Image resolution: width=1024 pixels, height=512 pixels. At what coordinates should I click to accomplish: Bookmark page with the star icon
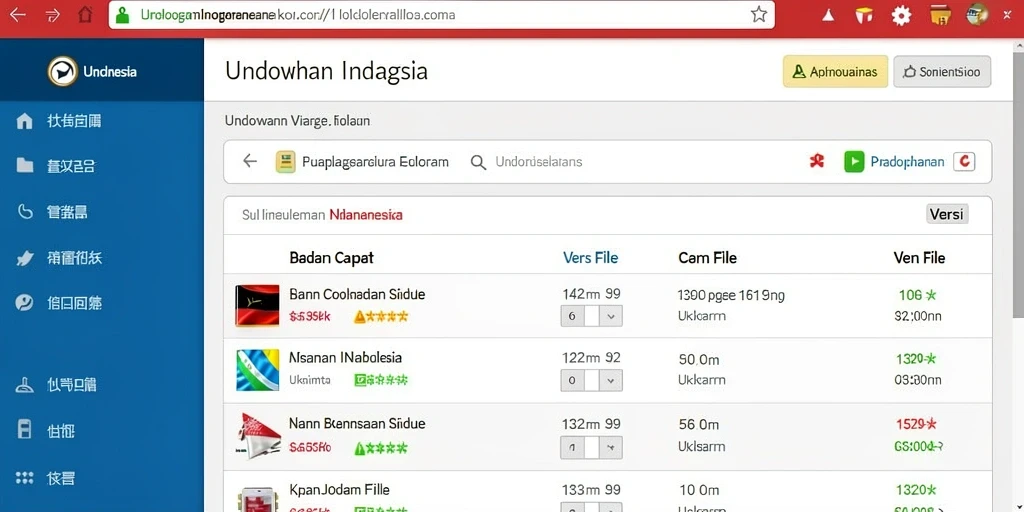click(758, 14)
